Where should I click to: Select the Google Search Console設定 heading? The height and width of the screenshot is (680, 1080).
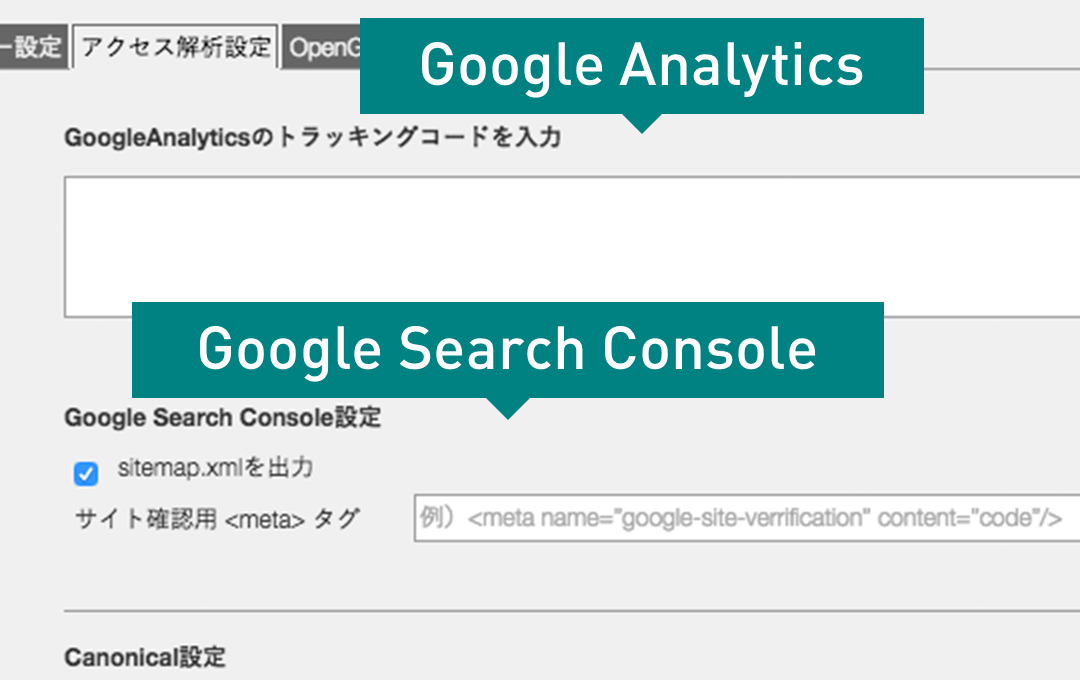pyautogui.click(x=219, y=418)
